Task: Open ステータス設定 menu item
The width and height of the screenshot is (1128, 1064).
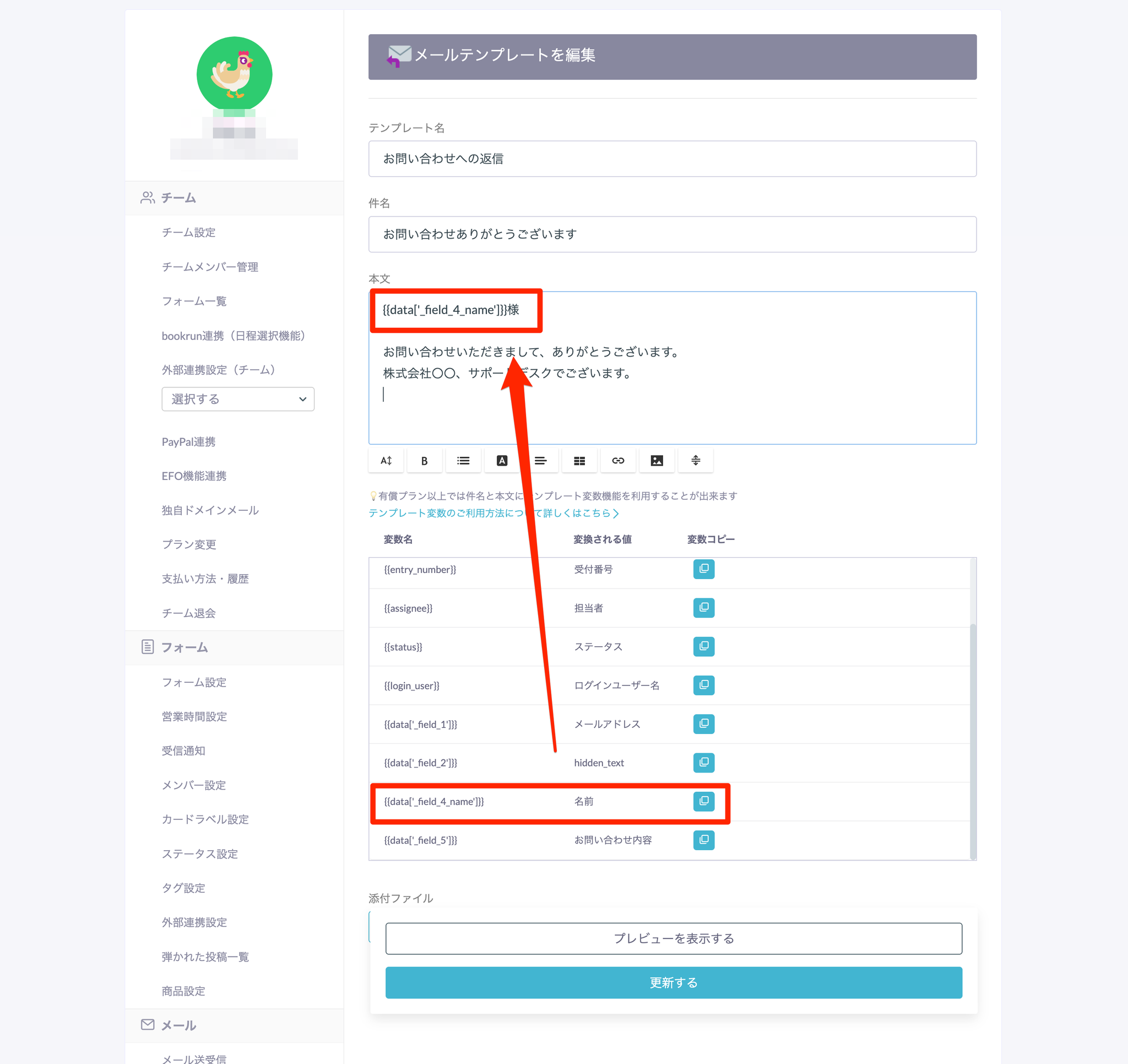Action: point(200,854)
